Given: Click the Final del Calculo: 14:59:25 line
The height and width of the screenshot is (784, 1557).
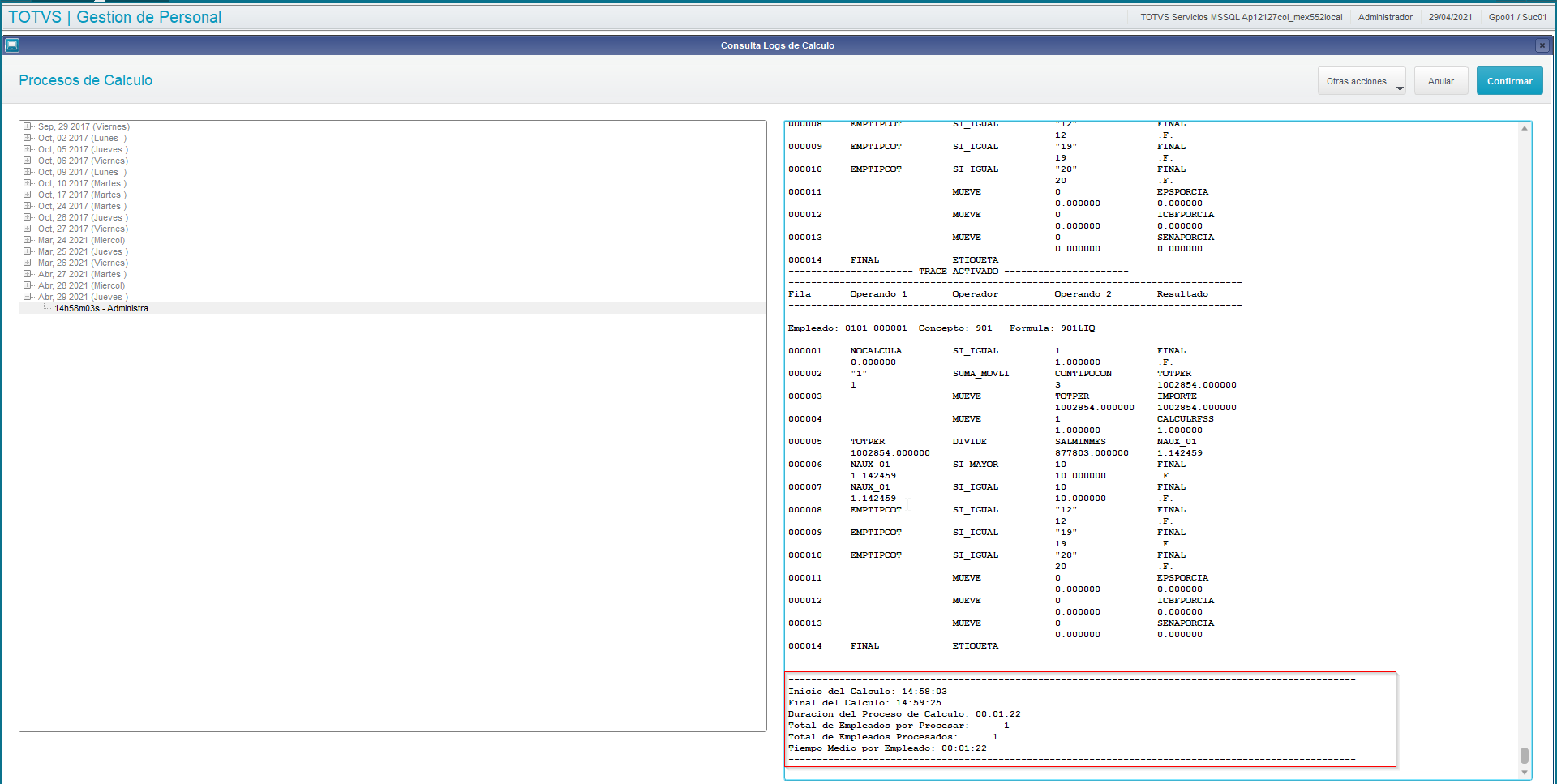Looking at the screenshot, I should coord(864,703).
